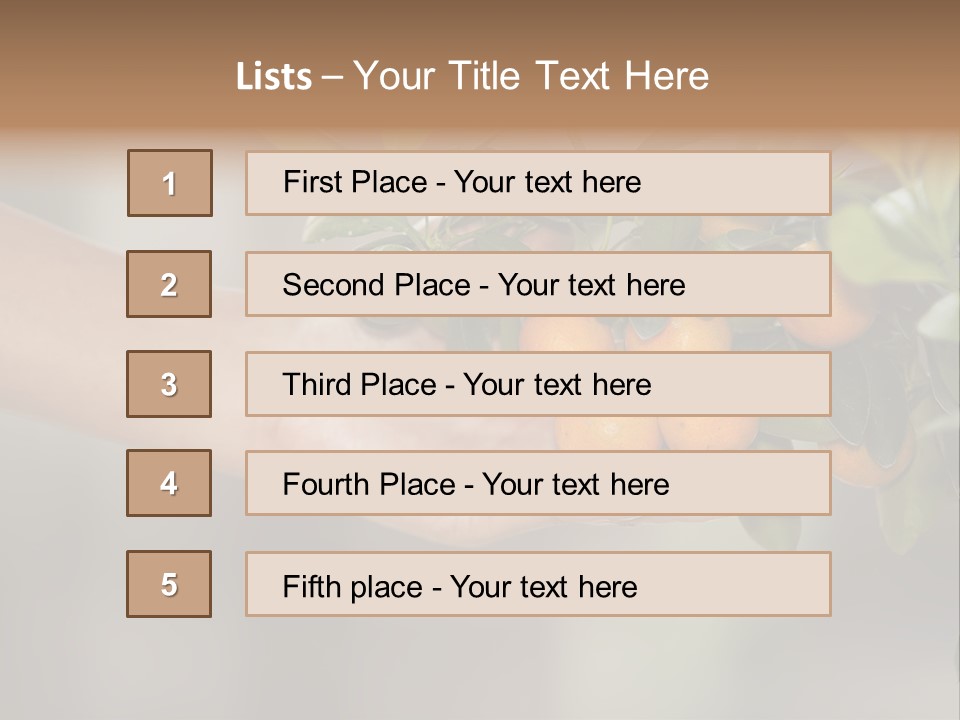Select the "Your Title Text Here" title text
This screenshot has width=960, height=720.
[x=531, y=76]
